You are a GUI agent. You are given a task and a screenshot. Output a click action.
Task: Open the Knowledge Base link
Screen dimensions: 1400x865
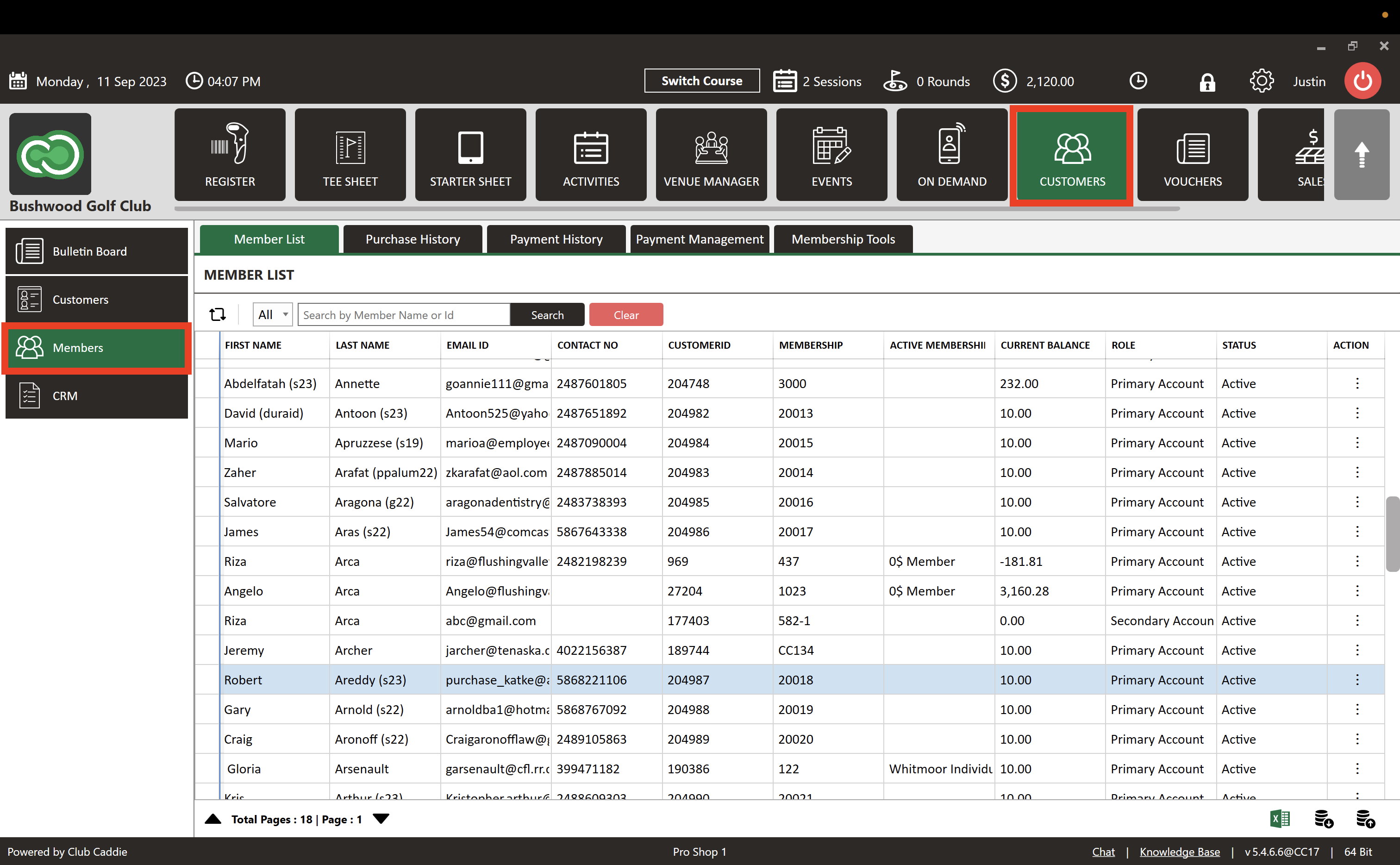click(1179, 851)
